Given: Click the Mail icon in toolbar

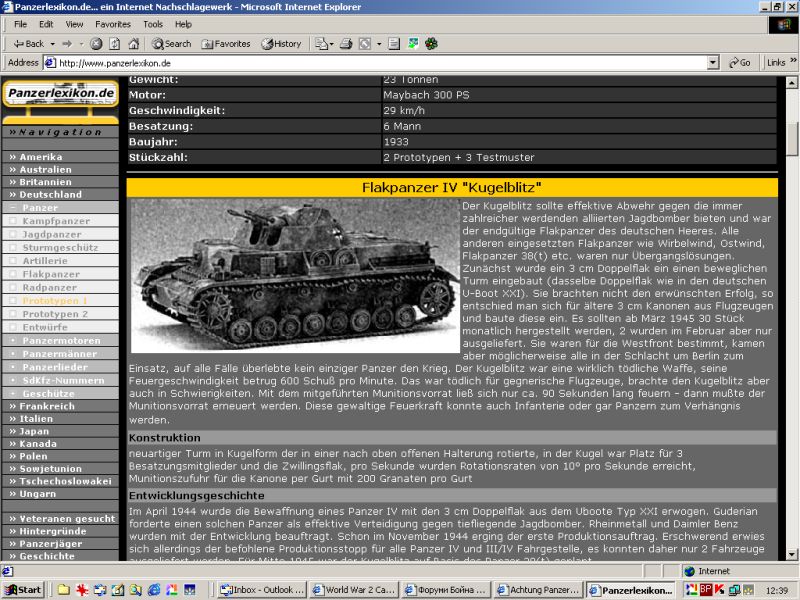Looking at the screenshot, I should (x=322, y=44).
